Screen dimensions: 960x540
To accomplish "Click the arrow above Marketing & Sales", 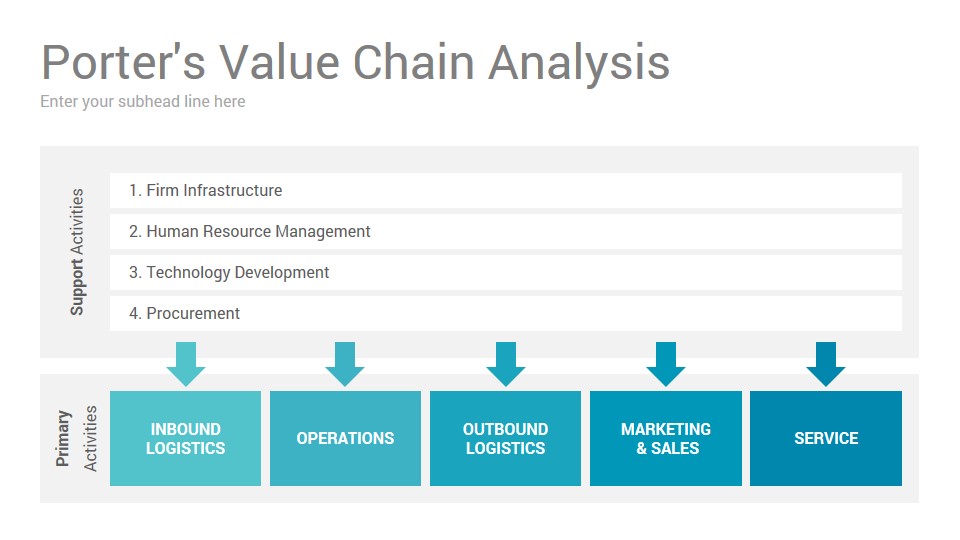I will [x=666, y=364].
